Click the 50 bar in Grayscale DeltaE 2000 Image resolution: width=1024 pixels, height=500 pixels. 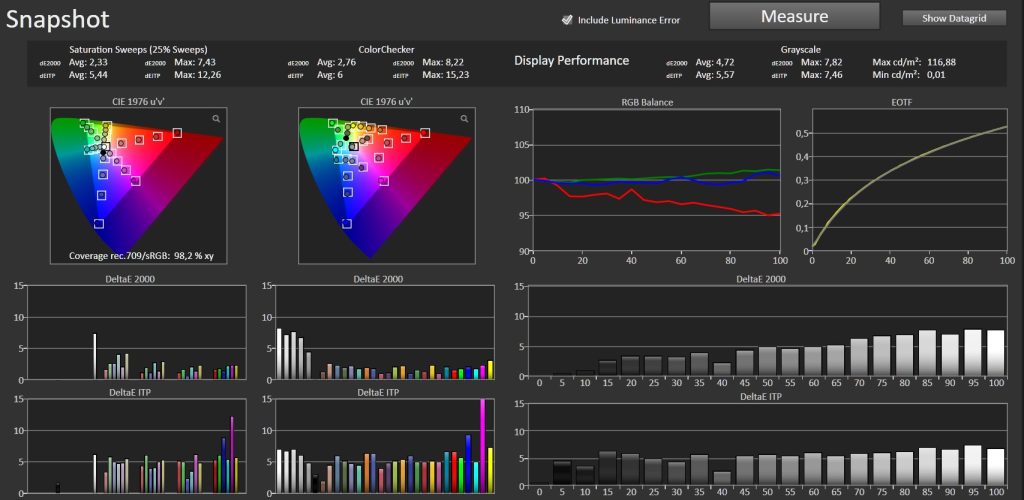tap(767, 360)
